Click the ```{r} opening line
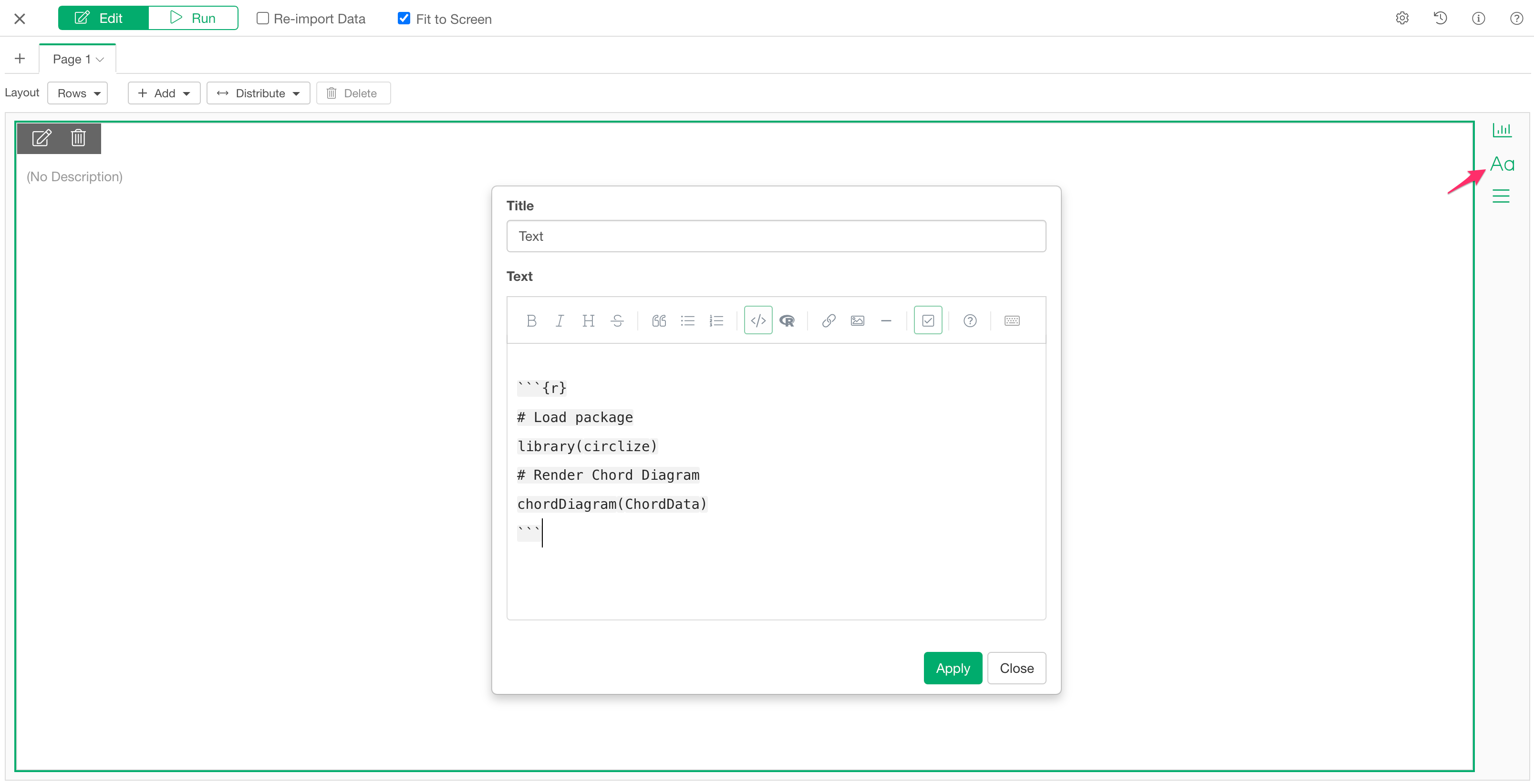Viewport: 1534px width, 784px height. click(x=541, y=388)
